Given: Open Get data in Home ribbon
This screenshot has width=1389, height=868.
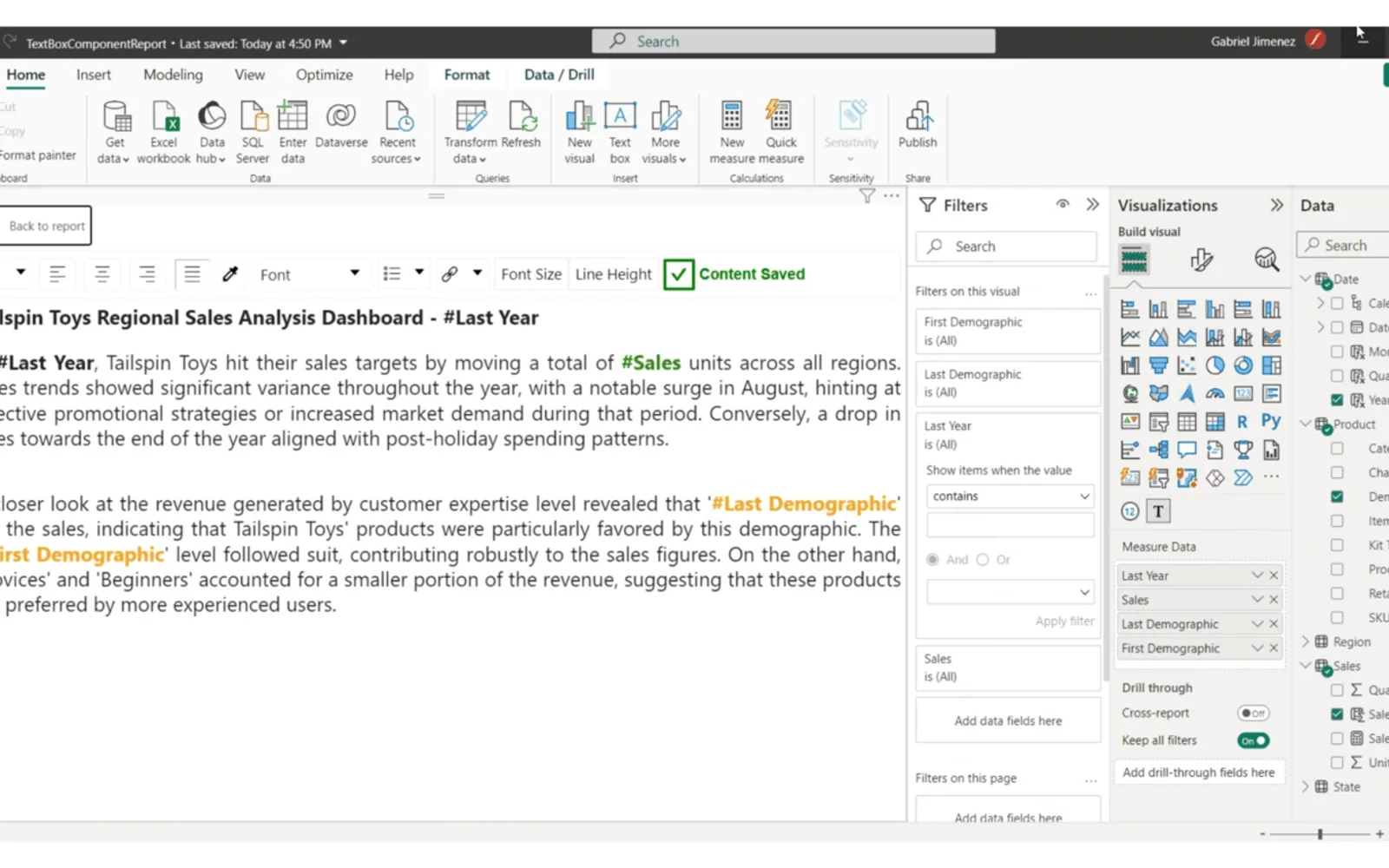Looking at the screenshot, I should [x=115, y=132].
